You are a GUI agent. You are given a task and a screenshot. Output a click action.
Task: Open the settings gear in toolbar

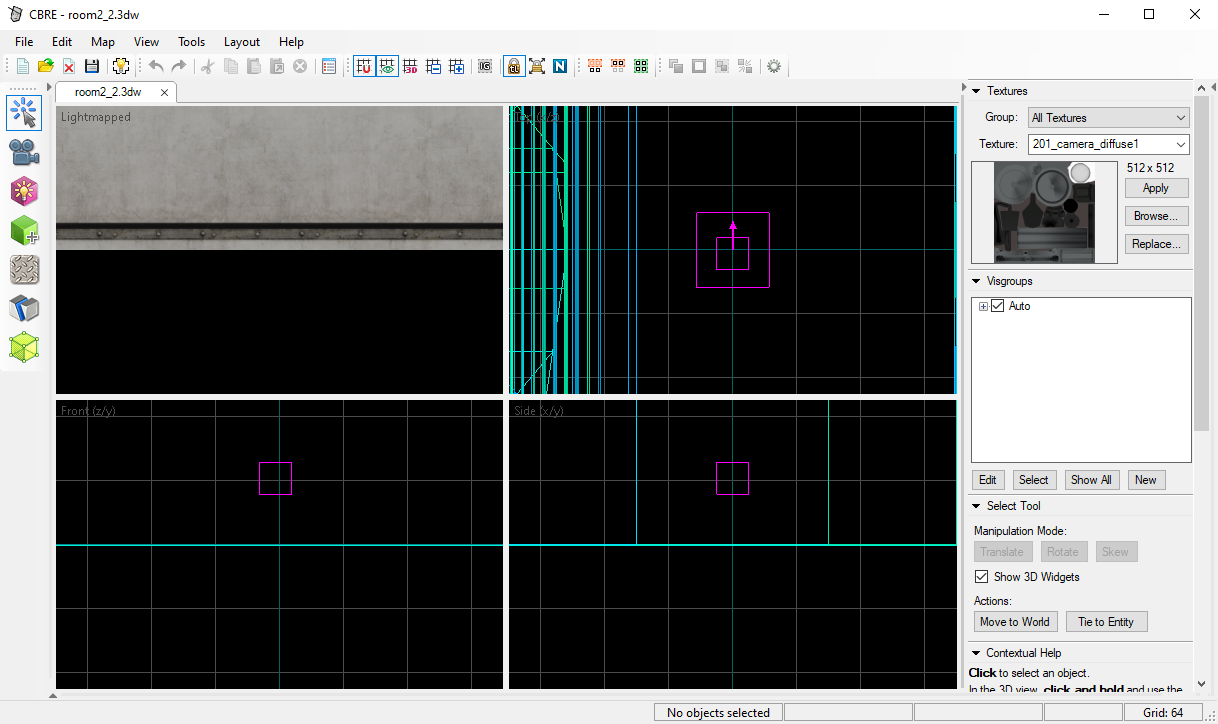(x=773, y=66)
